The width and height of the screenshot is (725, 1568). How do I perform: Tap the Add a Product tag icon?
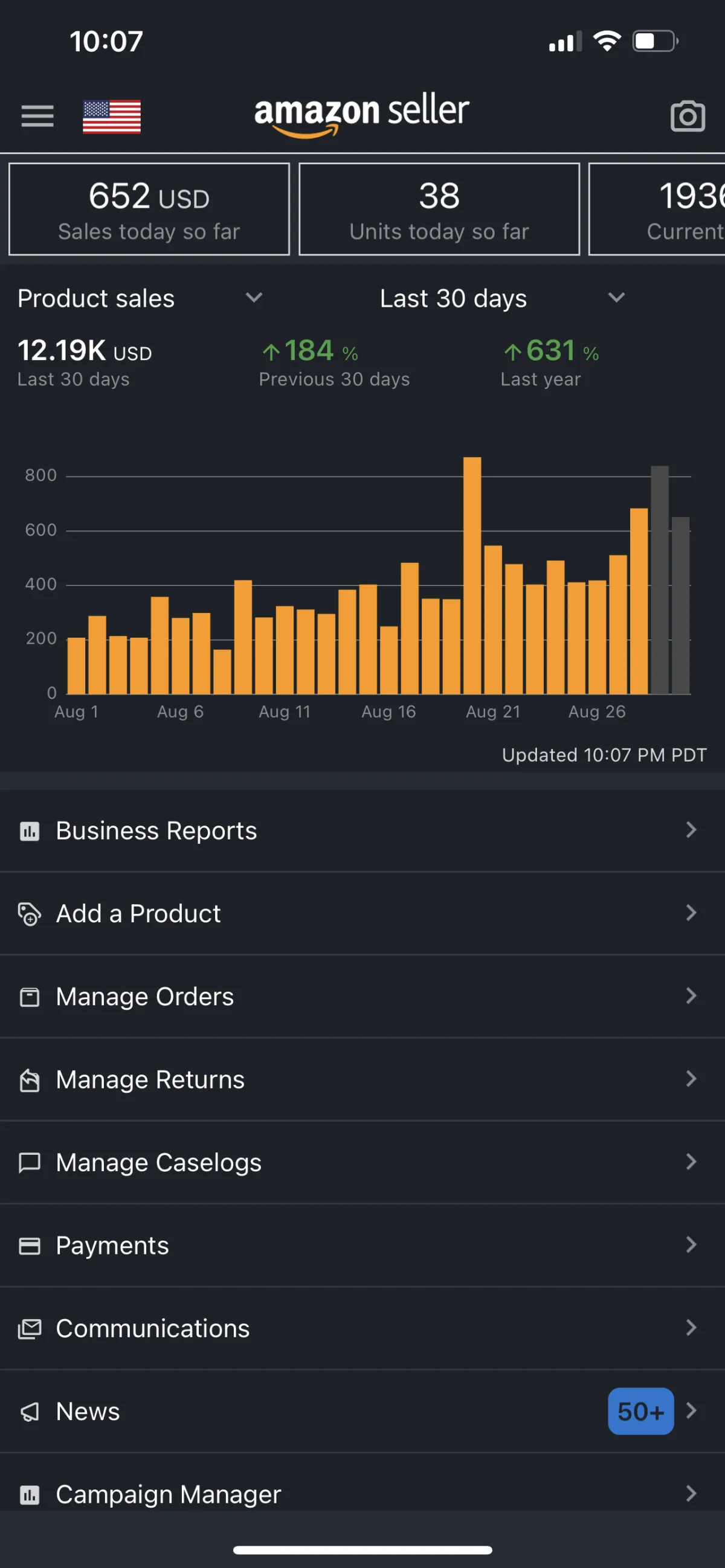click(29, 914)
